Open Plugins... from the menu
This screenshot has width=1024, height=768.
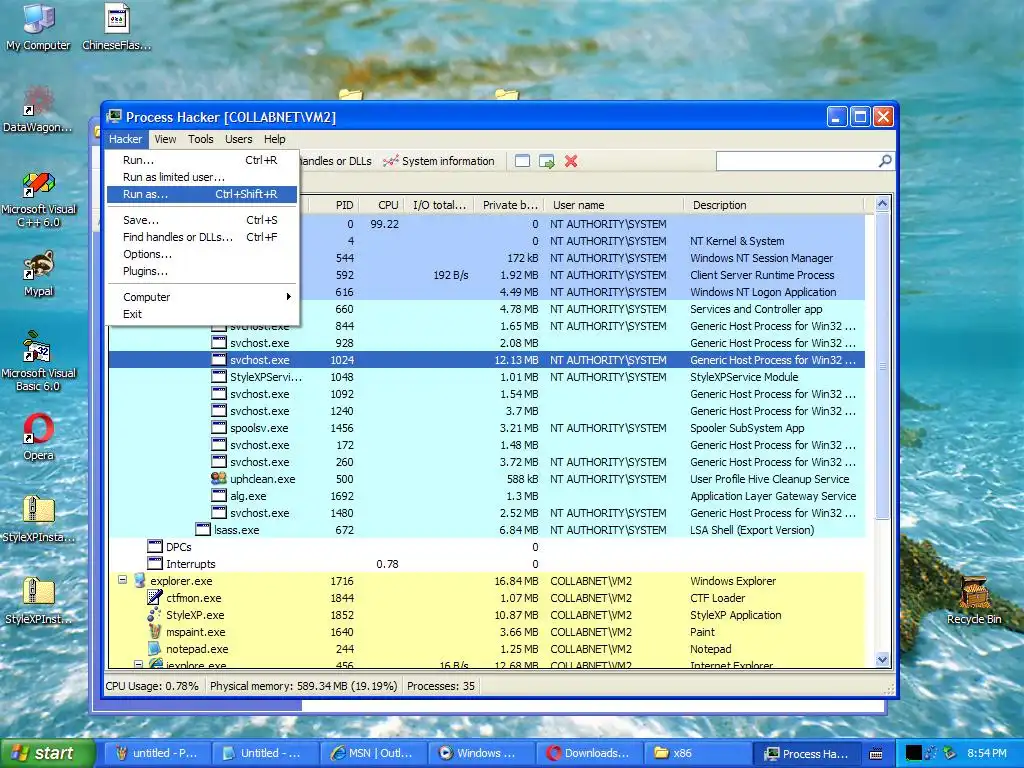[x=202, y=271]
